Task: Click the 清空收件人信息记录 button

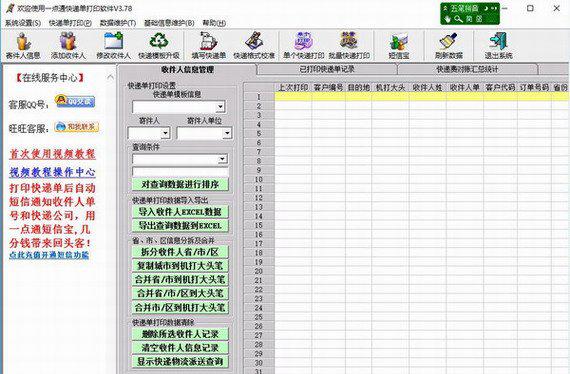Action: coord(180,347)
